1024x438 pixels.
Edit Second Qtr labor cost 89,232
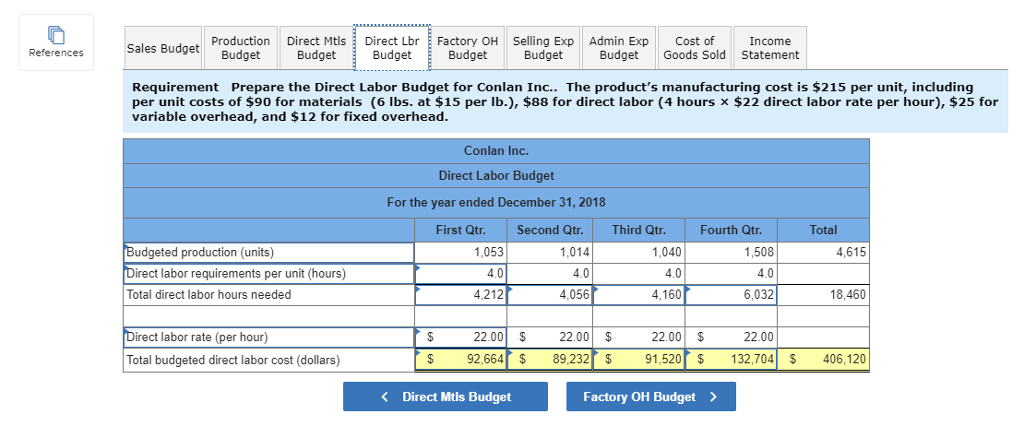(x=550, y=359)
